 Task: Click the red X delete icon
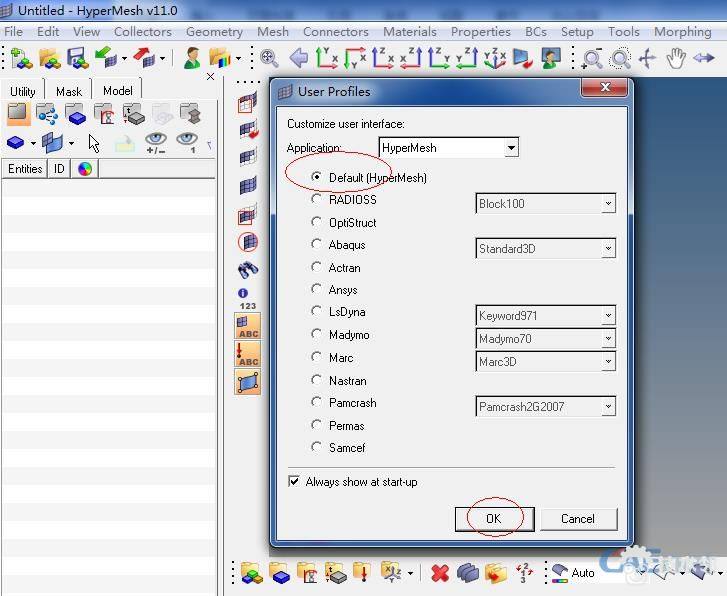439,573
